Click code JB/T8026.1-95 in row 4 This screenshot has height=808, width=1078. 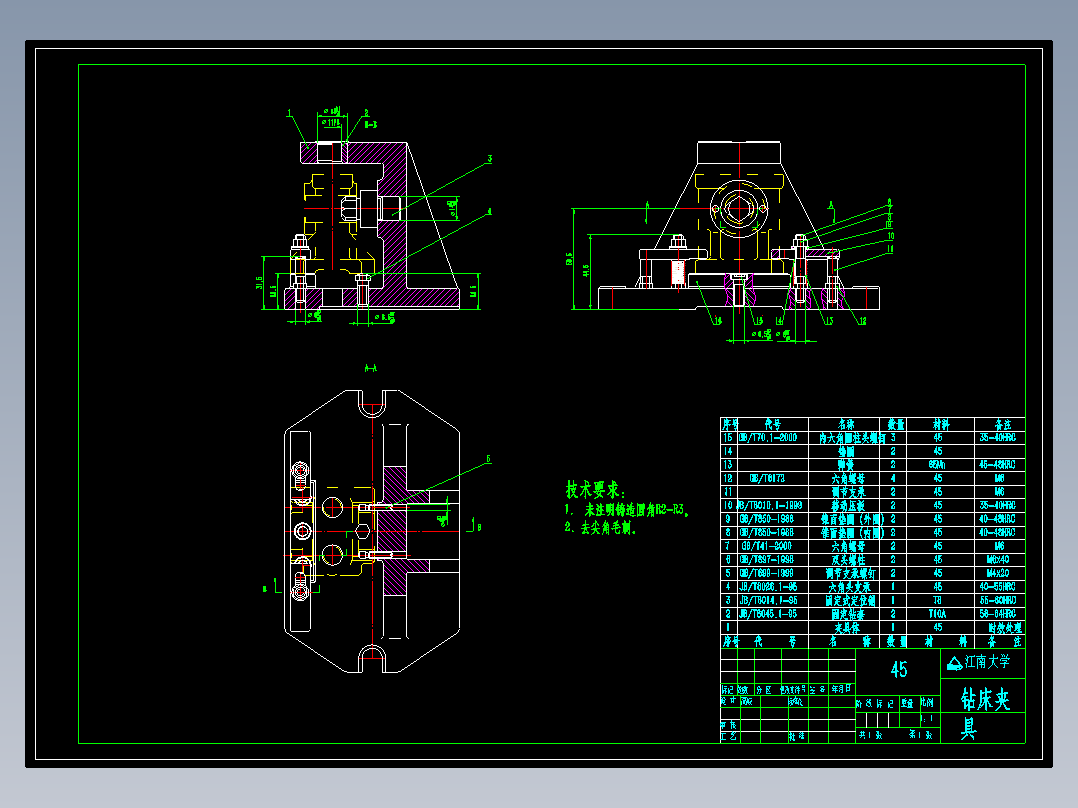tap(769, 587)
